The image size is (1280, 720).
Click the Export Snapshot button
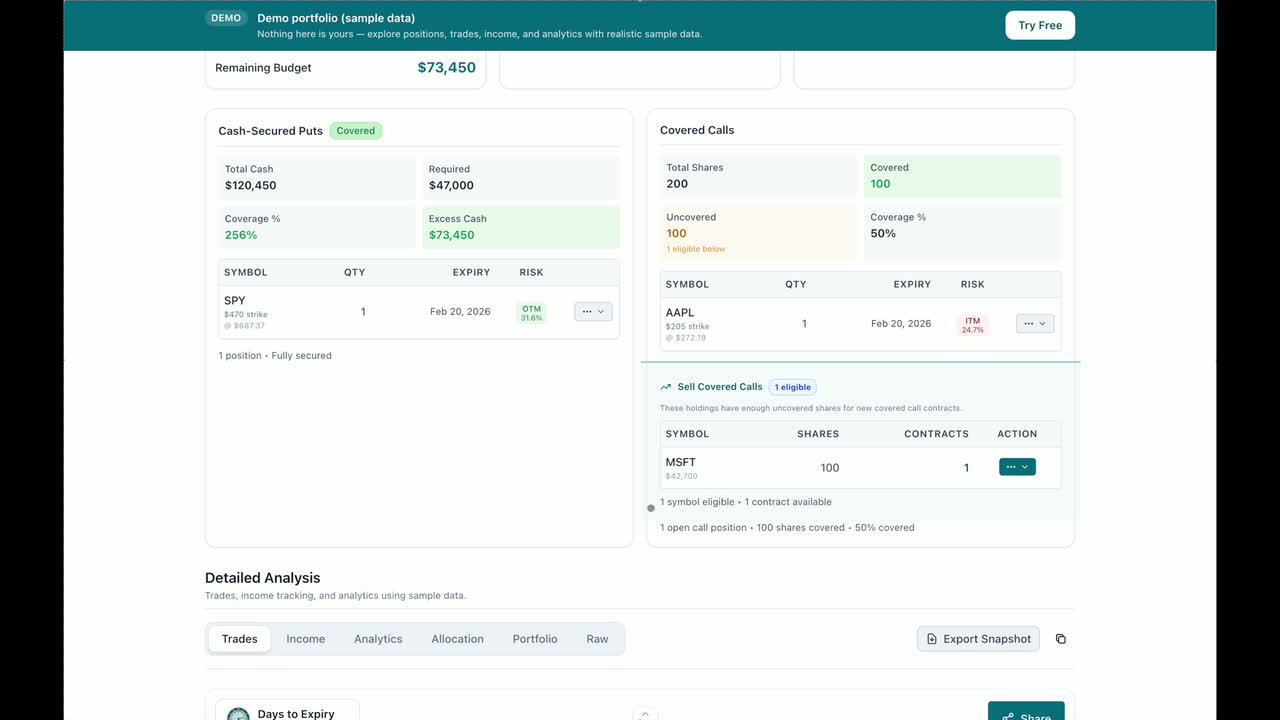click(x=977, y=639)
